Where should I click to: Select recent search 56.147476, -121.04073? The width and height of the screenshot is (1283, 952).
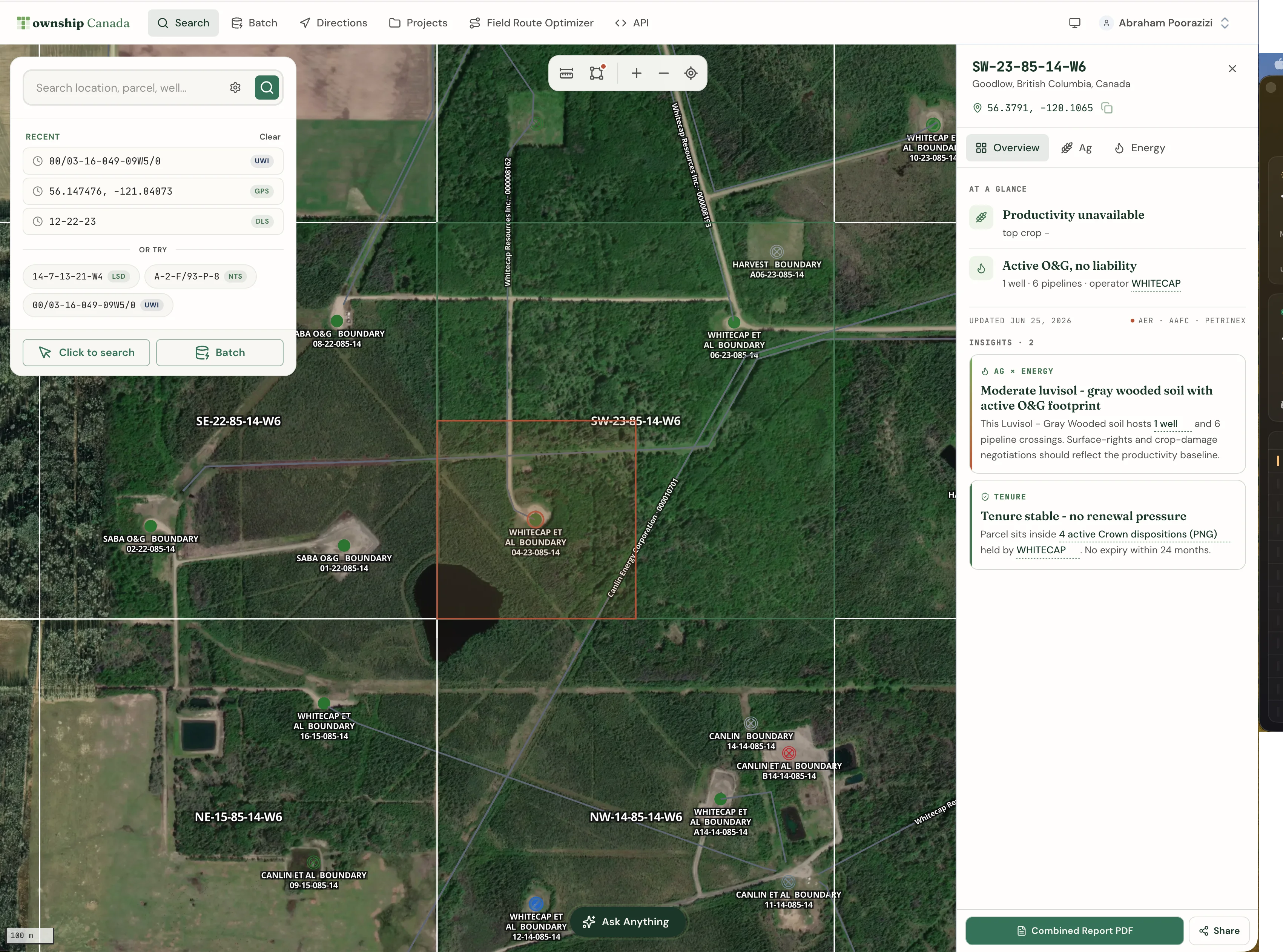[153, 191]
